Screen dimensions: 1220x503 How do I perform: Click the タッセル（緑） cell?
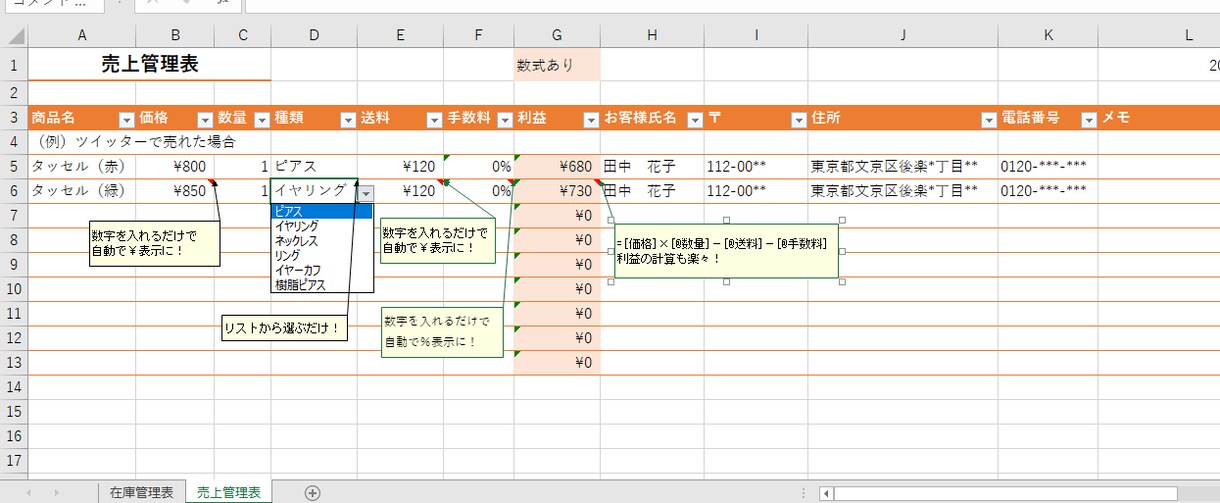coord(82,191)
